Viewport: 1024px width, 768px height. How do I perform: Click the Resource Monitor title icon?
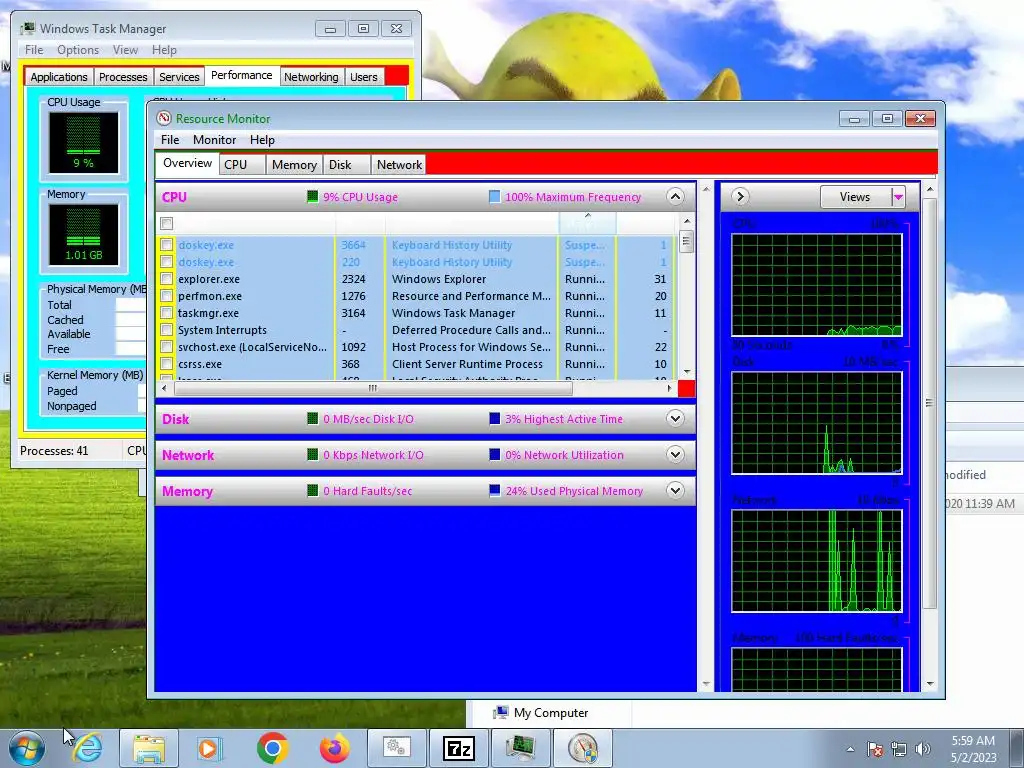pos(164,118)
